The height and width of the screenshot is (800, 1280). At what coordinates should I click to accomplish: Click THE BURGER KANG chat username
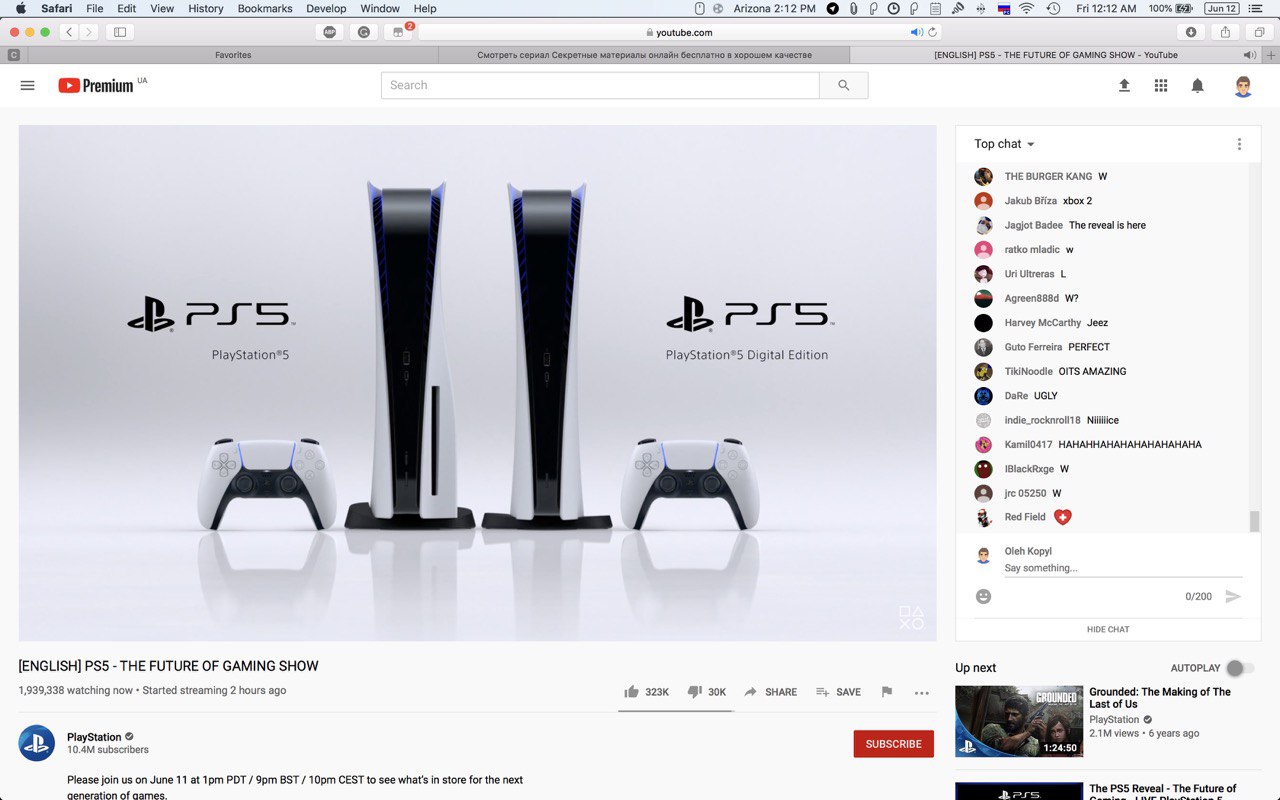pyautogui.click(x=1048, y=177)
